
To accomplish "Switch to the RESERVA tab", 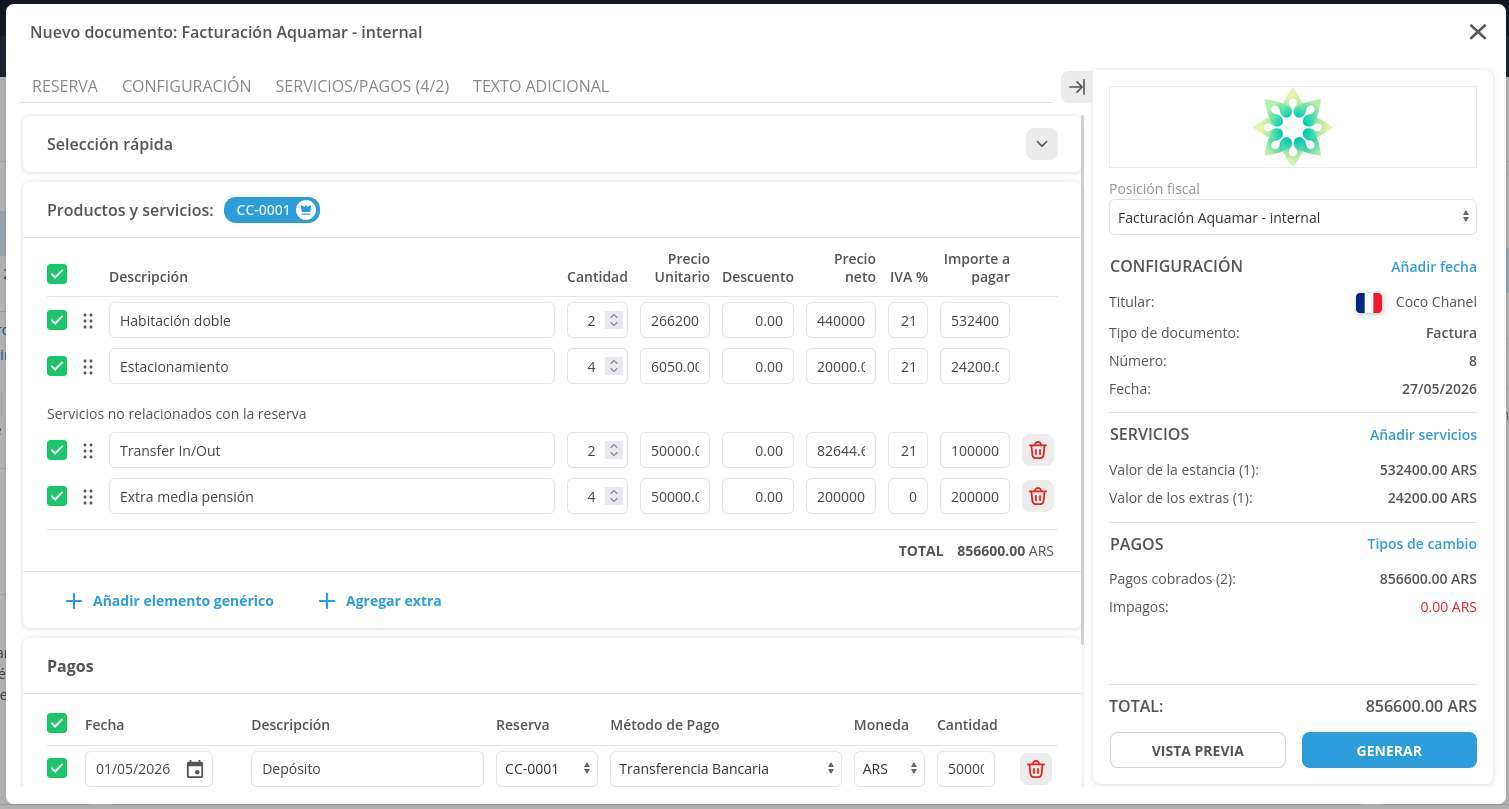I will click(x=65, y=86).
